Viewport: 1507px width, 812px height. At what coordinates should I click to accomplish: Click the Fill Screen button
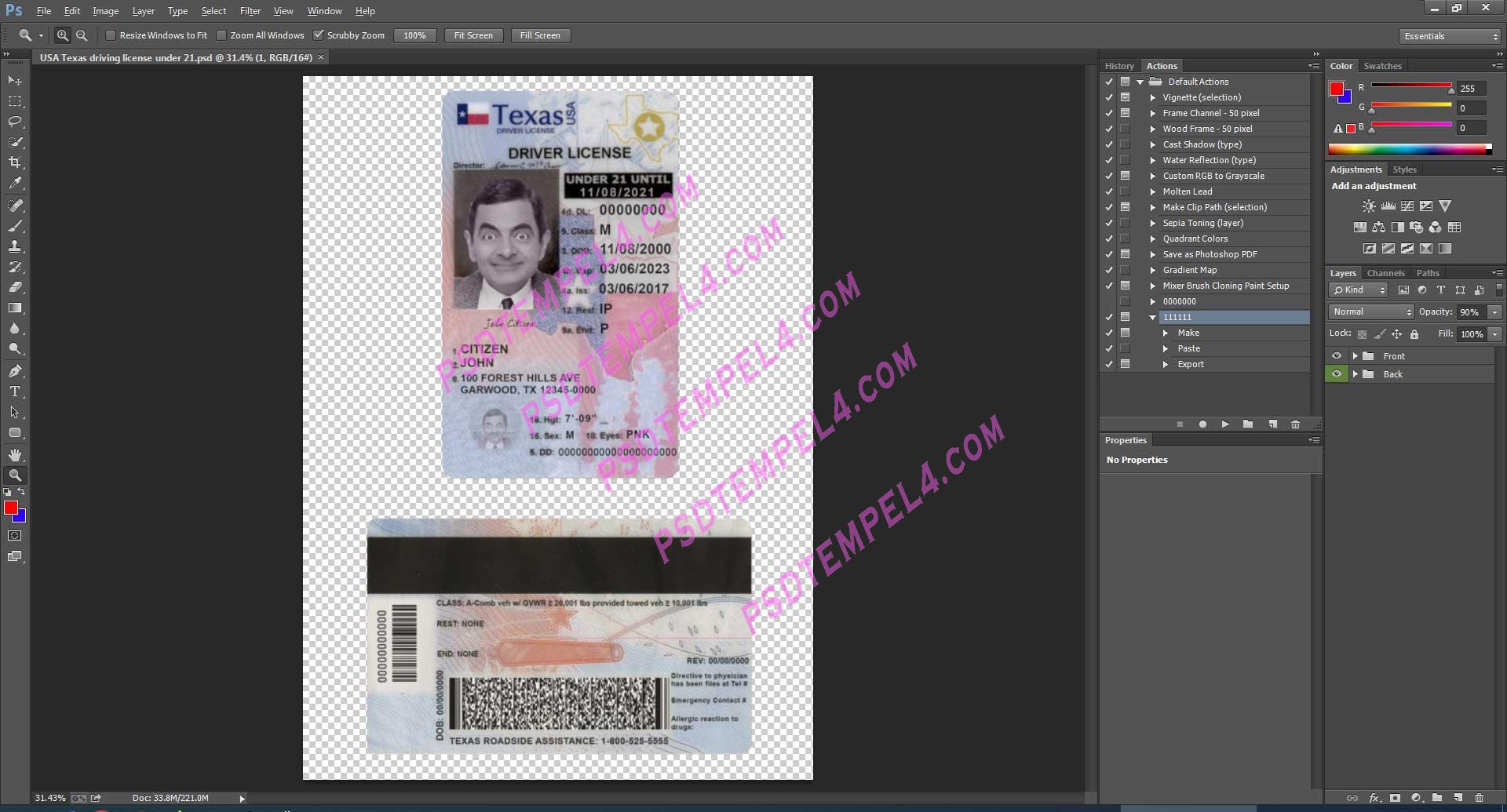coord(540,35)
